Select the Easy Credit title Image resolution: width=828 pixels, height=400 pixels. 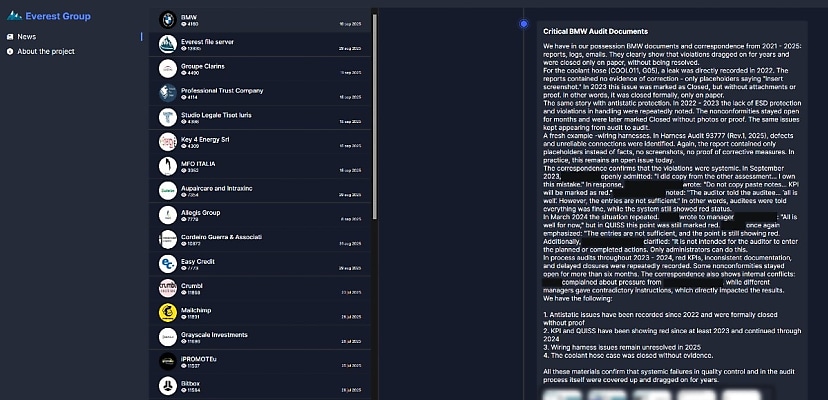pyautogui.click(x=197, y=262)
